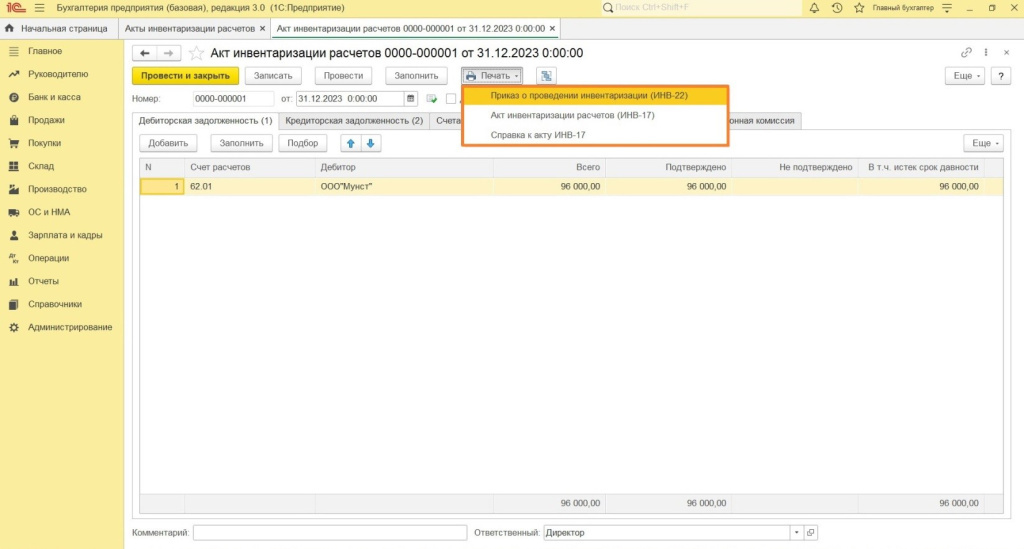Click the global search field
This screenshot has width=1024, height=549.
pyautogui.click(x=702, y=8)
